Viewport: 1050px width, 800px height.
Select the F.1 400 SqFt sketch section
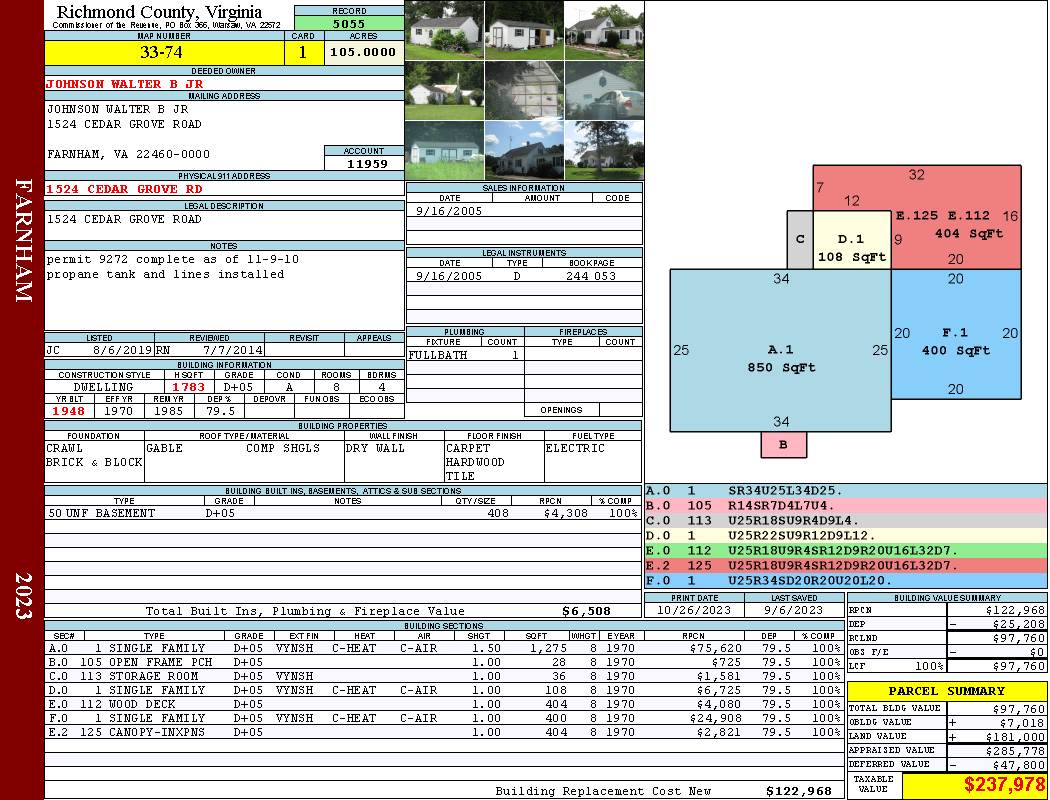point(956,334)
